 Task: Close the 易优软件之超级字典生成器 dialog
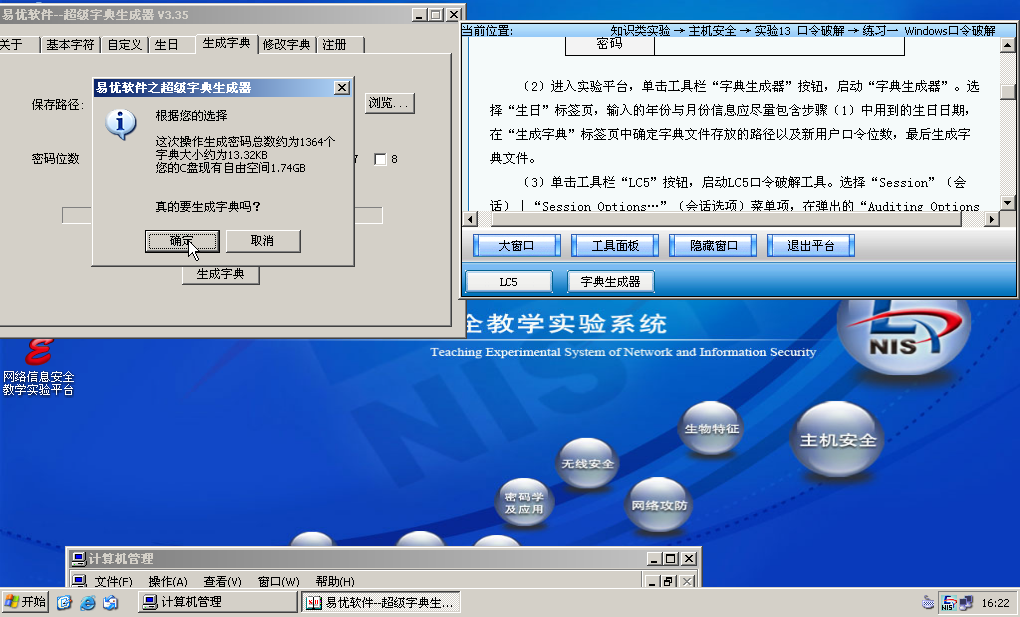click(342, 87)
